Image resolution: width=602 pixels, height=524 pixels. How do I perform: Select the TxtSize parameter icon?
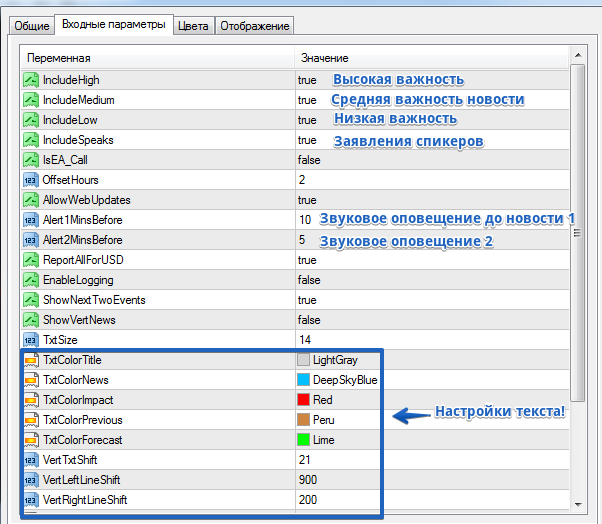coord(31,340)
